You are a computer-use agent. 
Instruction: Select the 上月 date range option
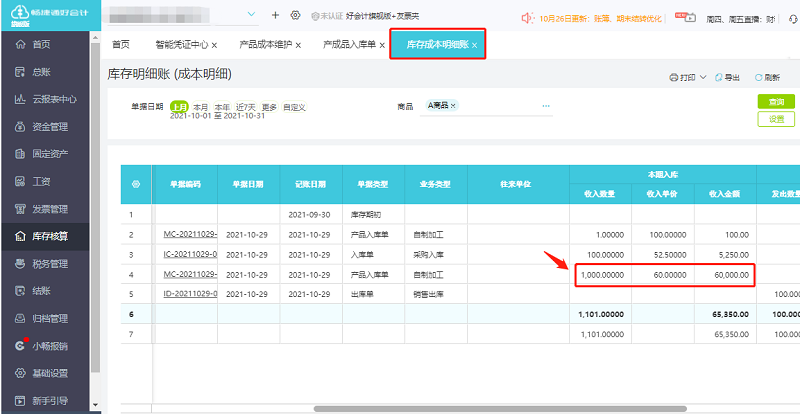click(x=179, y=106)
